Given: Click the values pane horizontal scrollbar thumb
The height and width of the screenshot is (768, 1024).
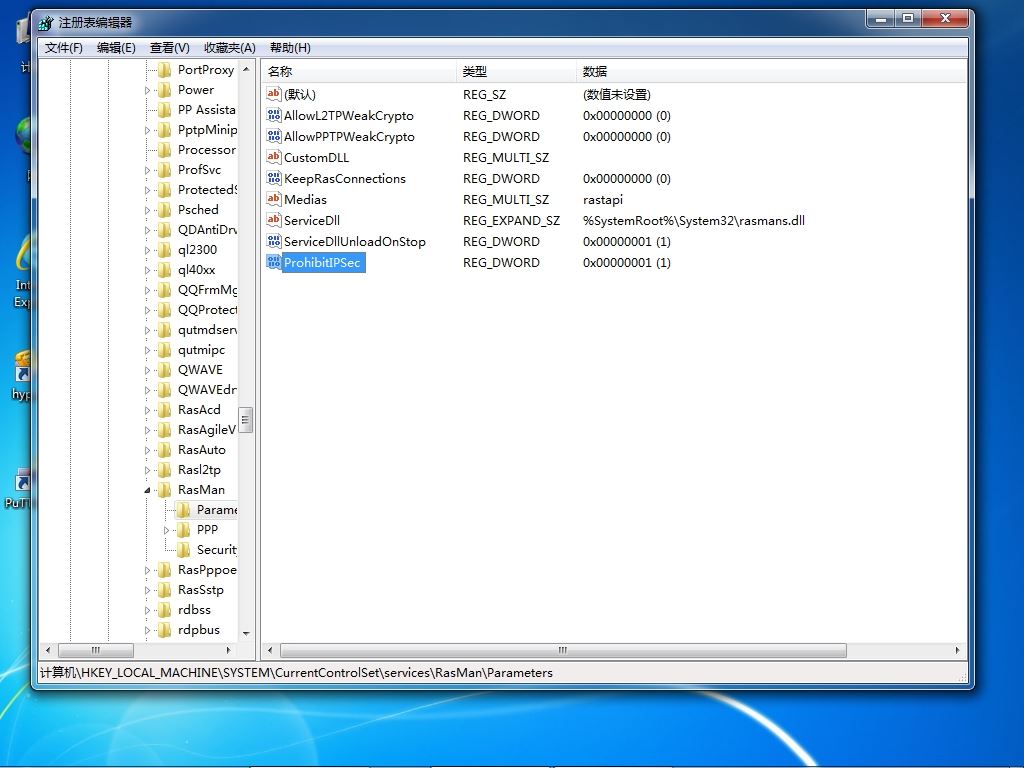Looking at the screenshot, I should pos(563,650).
